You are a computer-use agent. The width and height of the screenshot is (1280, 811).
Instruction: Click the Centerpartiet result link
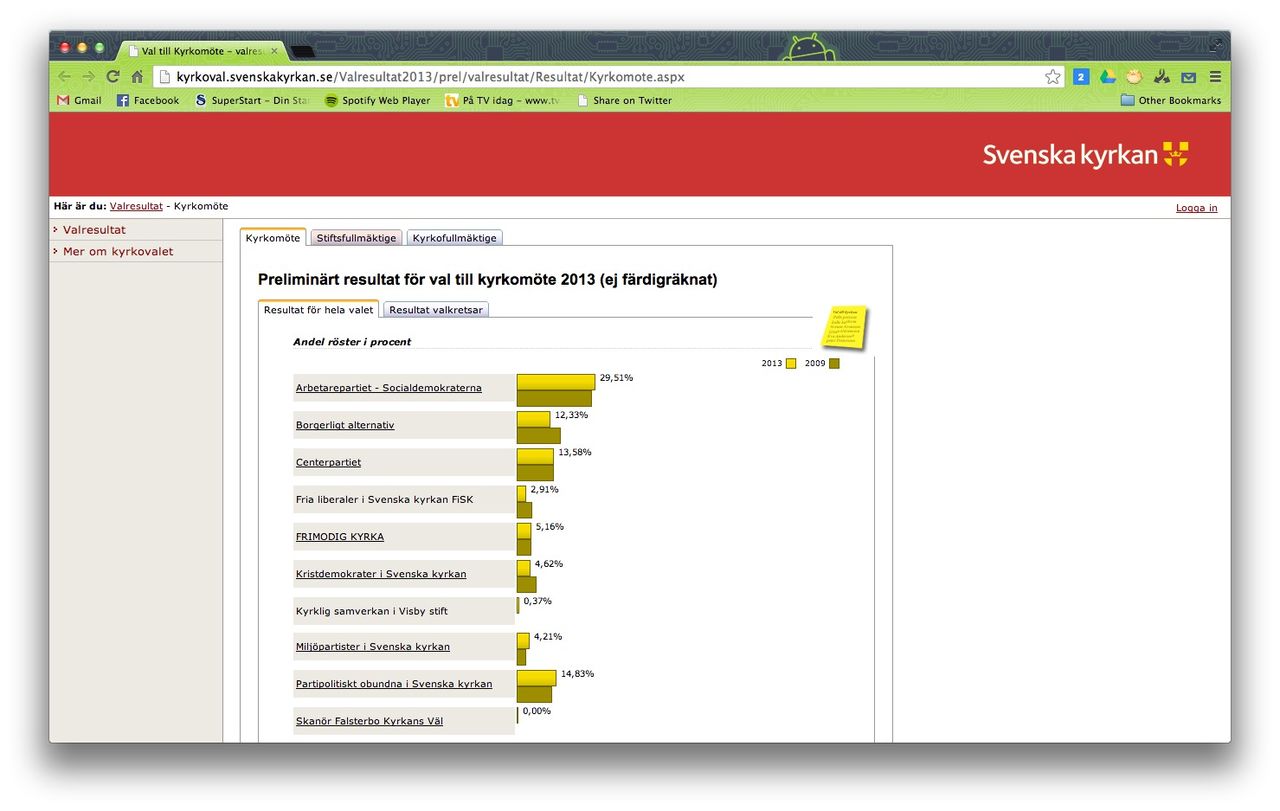[x=328, y=462]
